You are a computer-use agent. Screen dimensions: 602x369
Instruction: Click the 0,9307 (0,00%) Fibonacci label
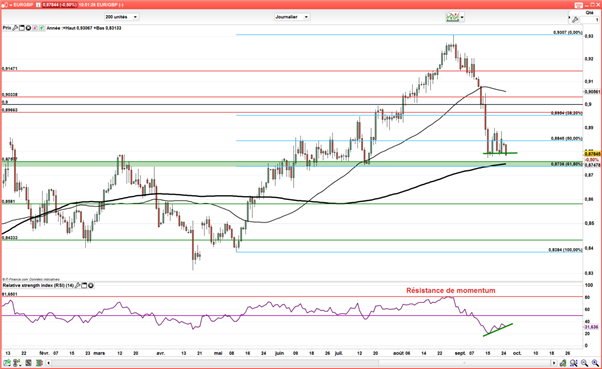point(567,33)
